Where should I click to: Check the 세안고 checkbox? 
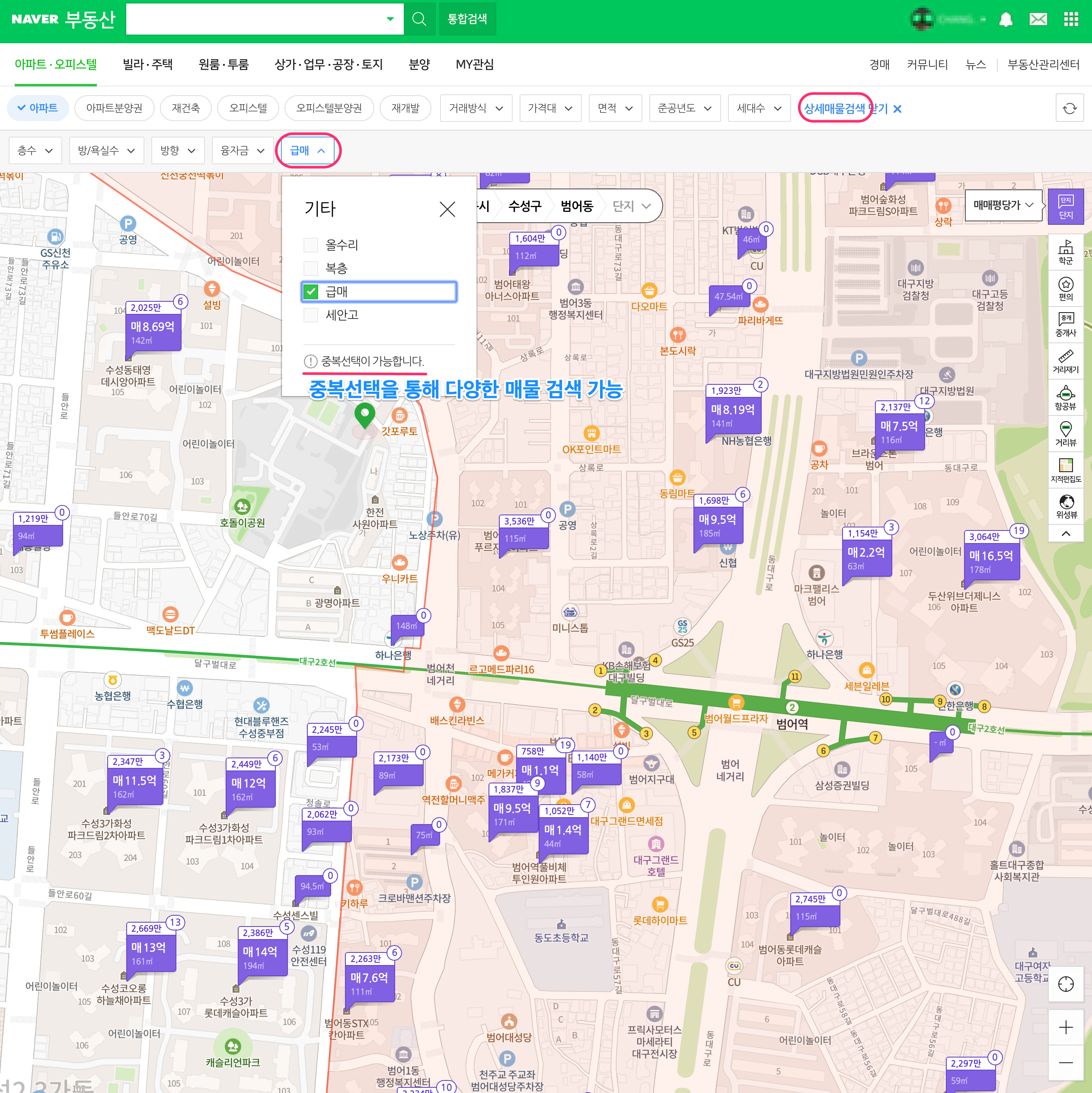coord(311,315)
